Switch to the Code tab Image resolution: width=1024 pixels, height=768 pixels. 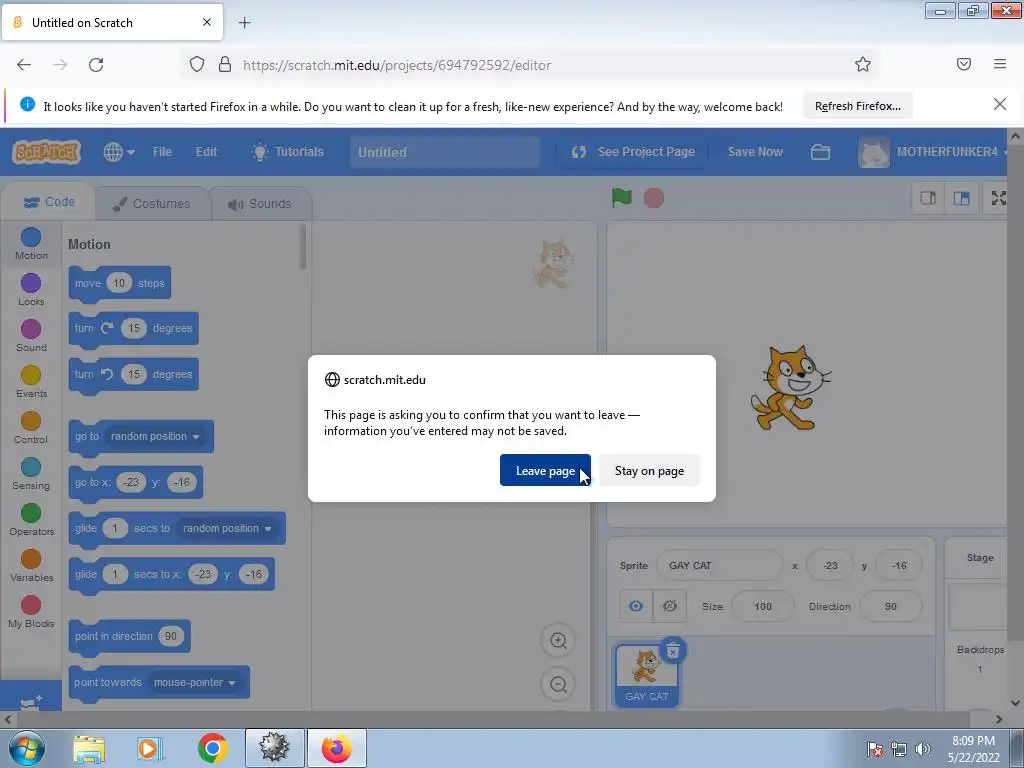pyautogui.click(x=49, y=202)
